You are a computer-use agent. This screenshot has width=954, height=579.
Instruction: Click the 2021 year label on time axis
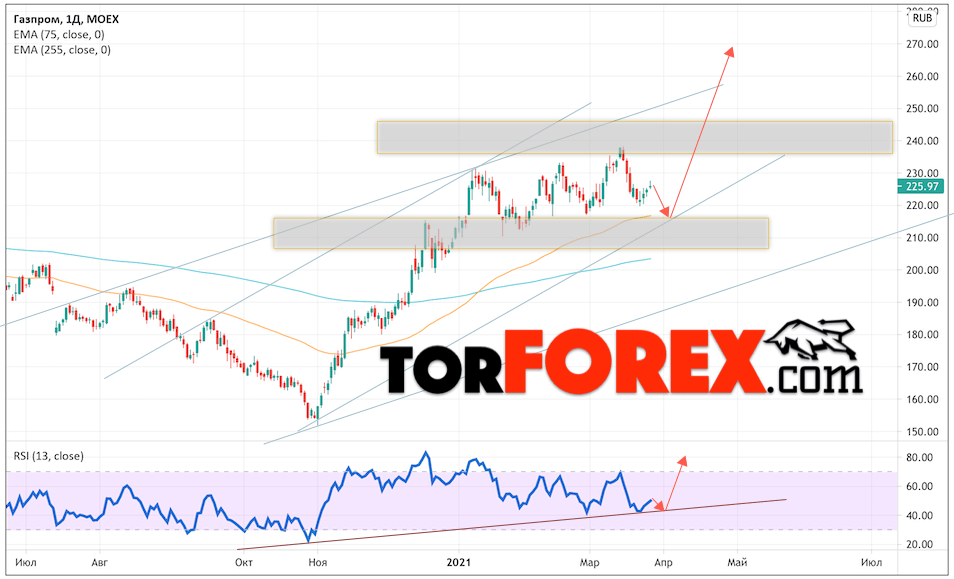(458, 563)
